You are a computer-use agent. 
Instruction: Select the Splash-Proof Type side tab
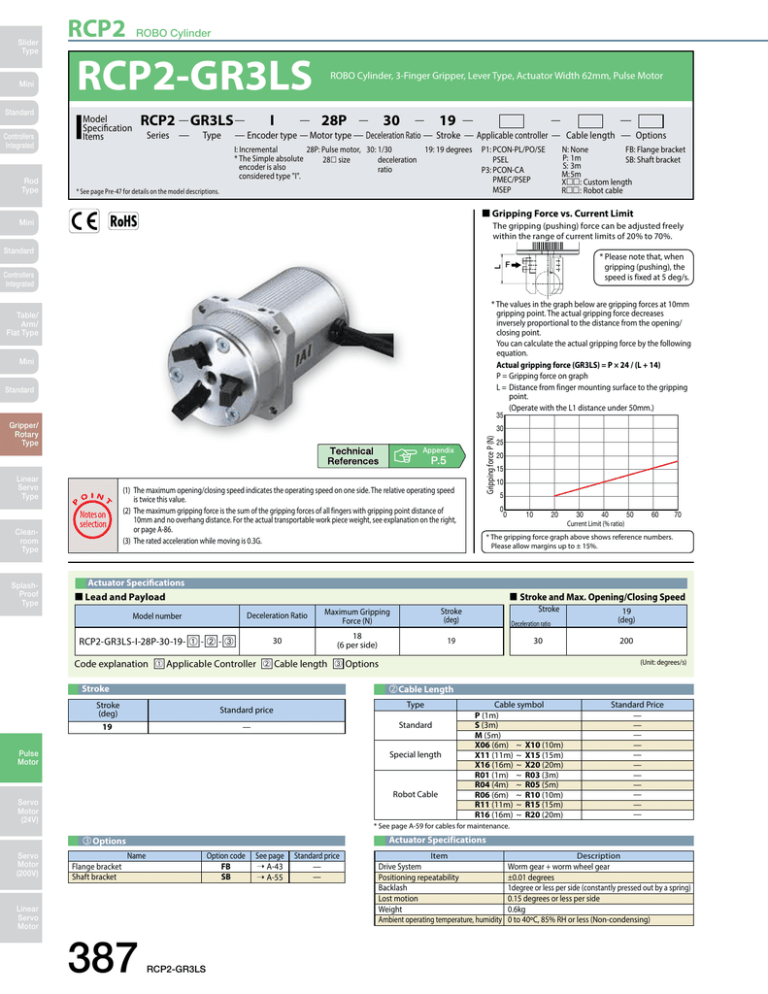pos(21,594)
